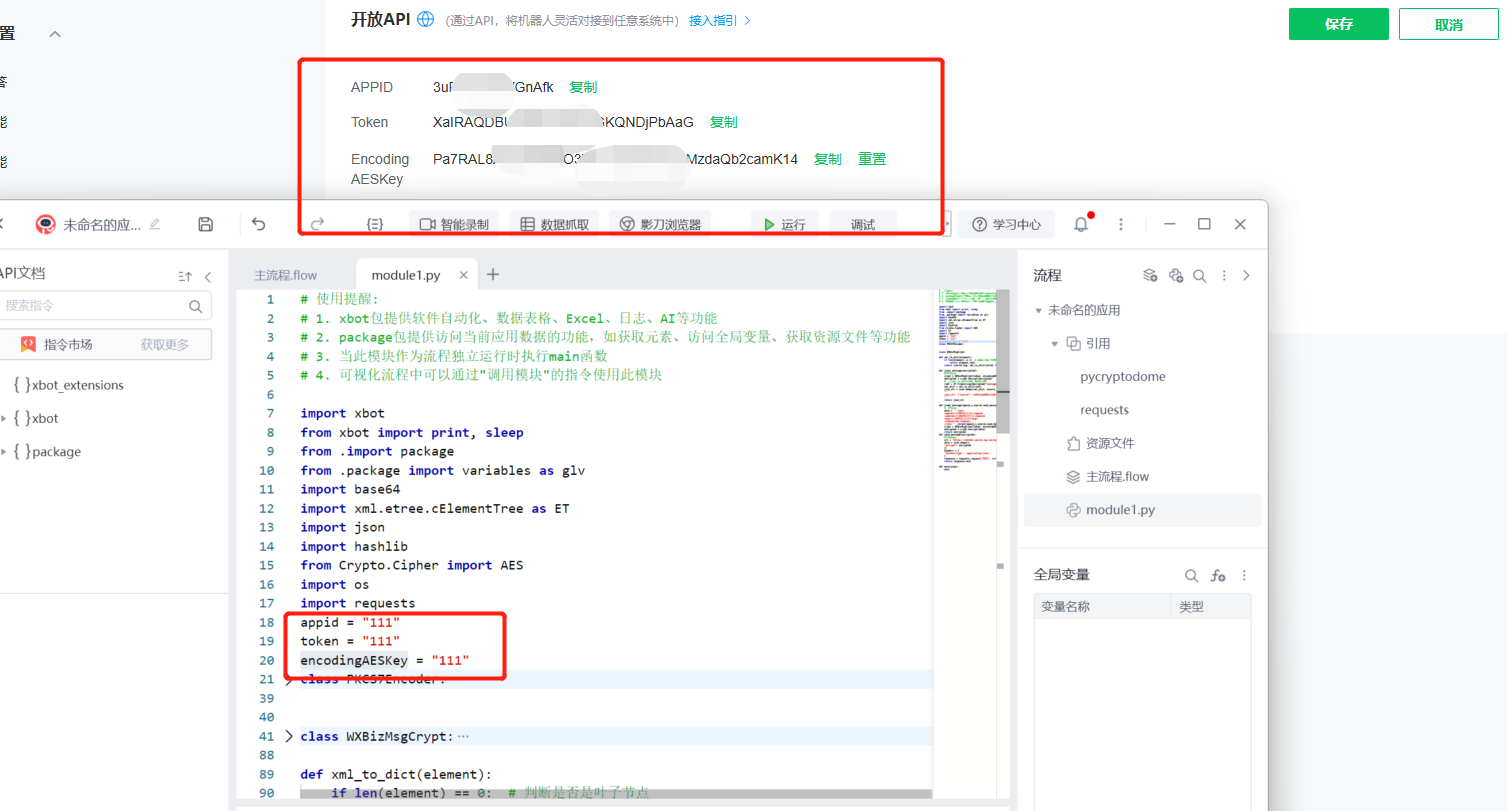Collapse the 引用 tree node
This screenshot has width=1507, height=811.
click(x=1054, y=344)
